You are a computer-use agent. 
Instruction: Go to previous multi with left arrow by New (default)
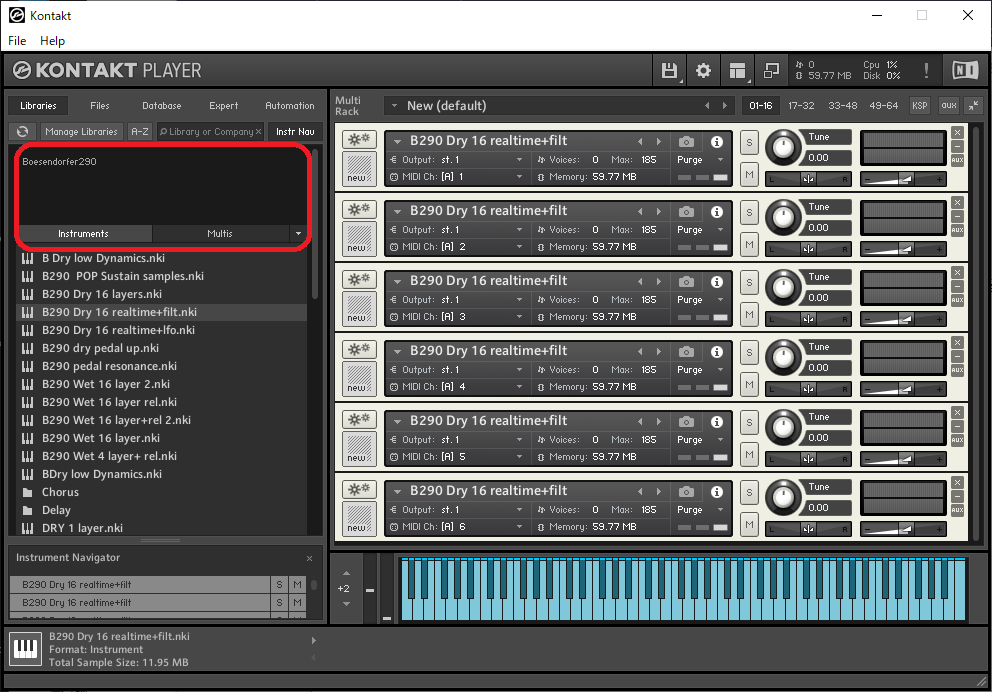coord(707,106)
